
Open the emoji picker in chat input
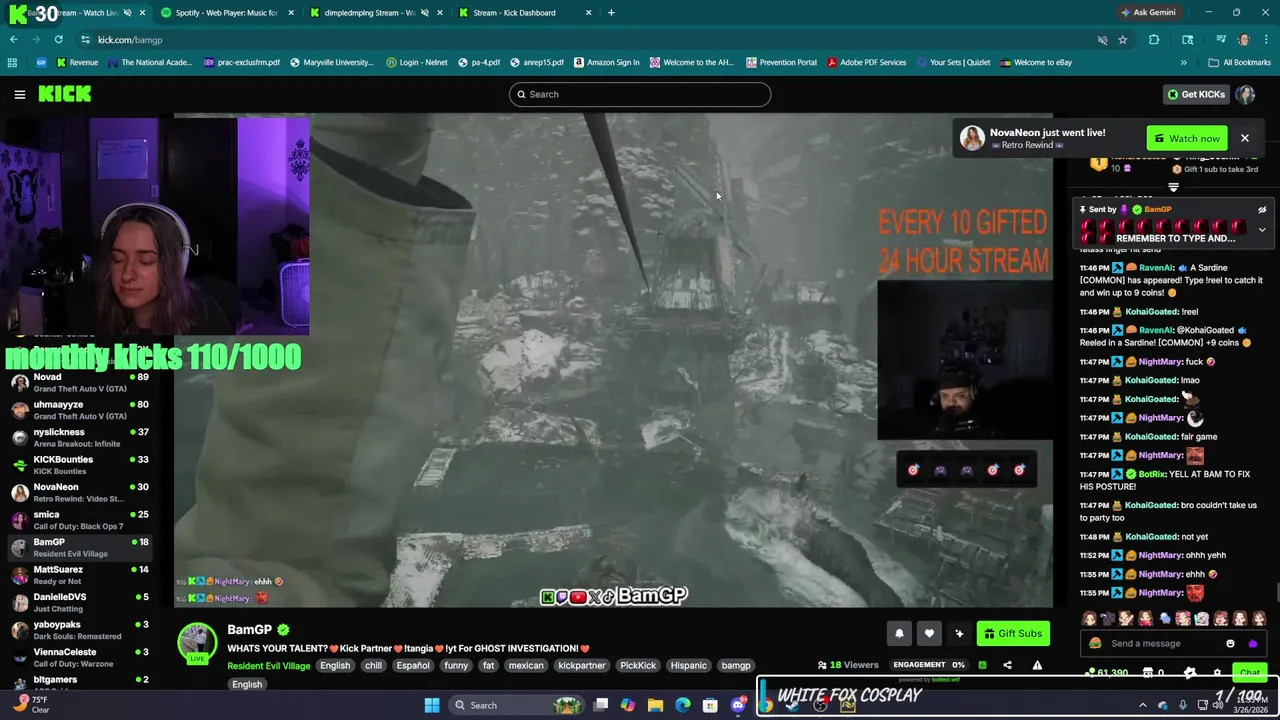1230,644
